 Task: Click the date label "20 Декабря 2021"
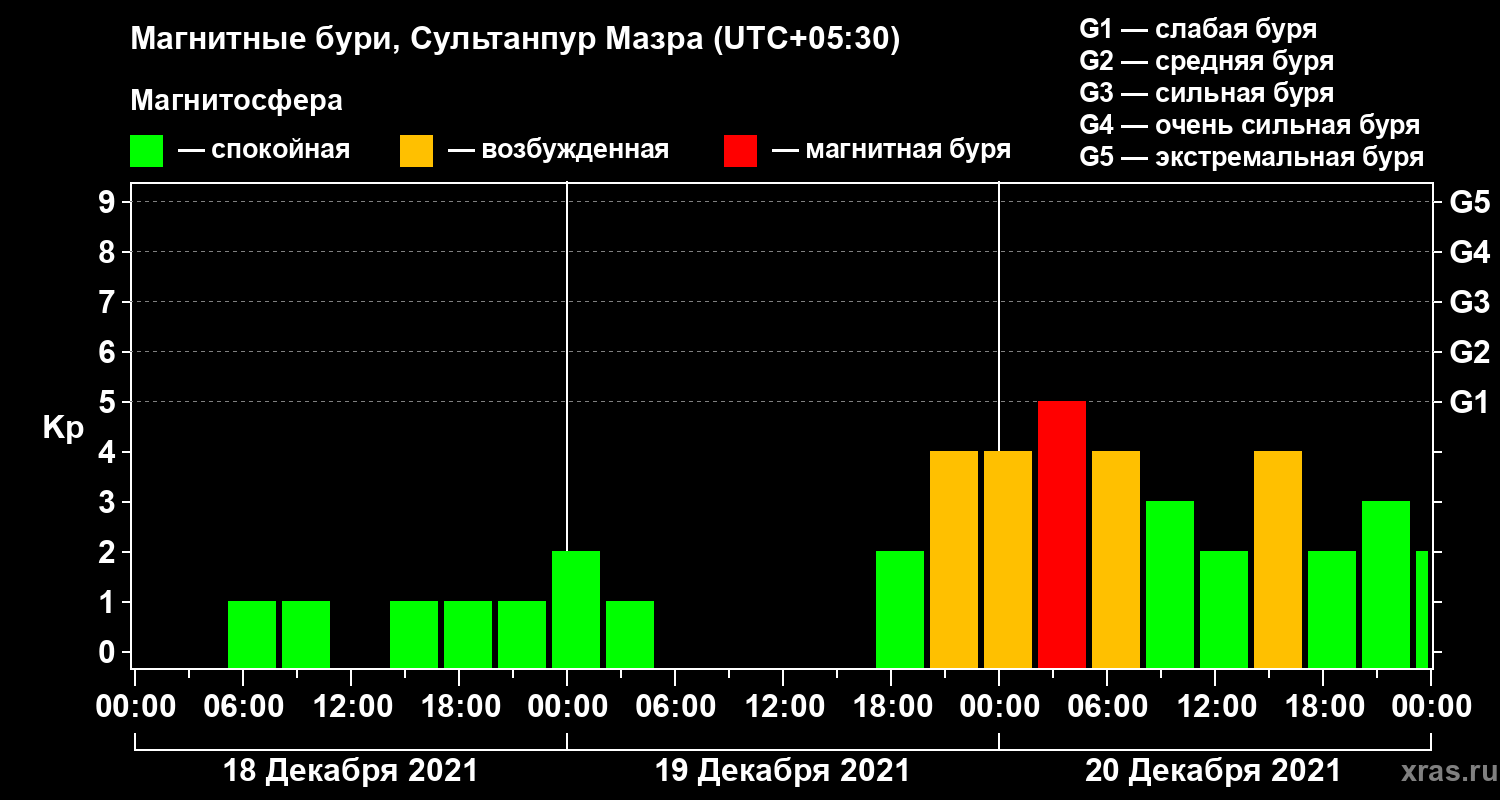(x=1213, y=771)
